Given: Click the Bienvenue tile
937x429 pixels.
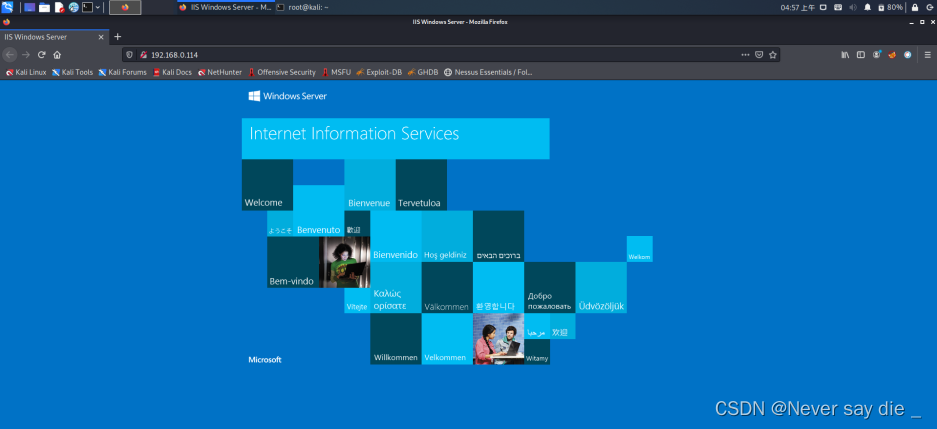Looking at the screenshot, I should pyautogui.click(x=370, y=185).
